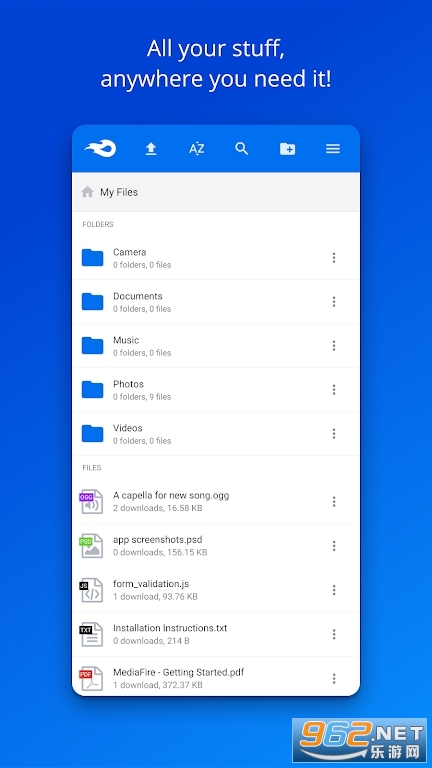Open the Camera folder icon
Screen dimensions: 432x768
[x=93, y=258]
